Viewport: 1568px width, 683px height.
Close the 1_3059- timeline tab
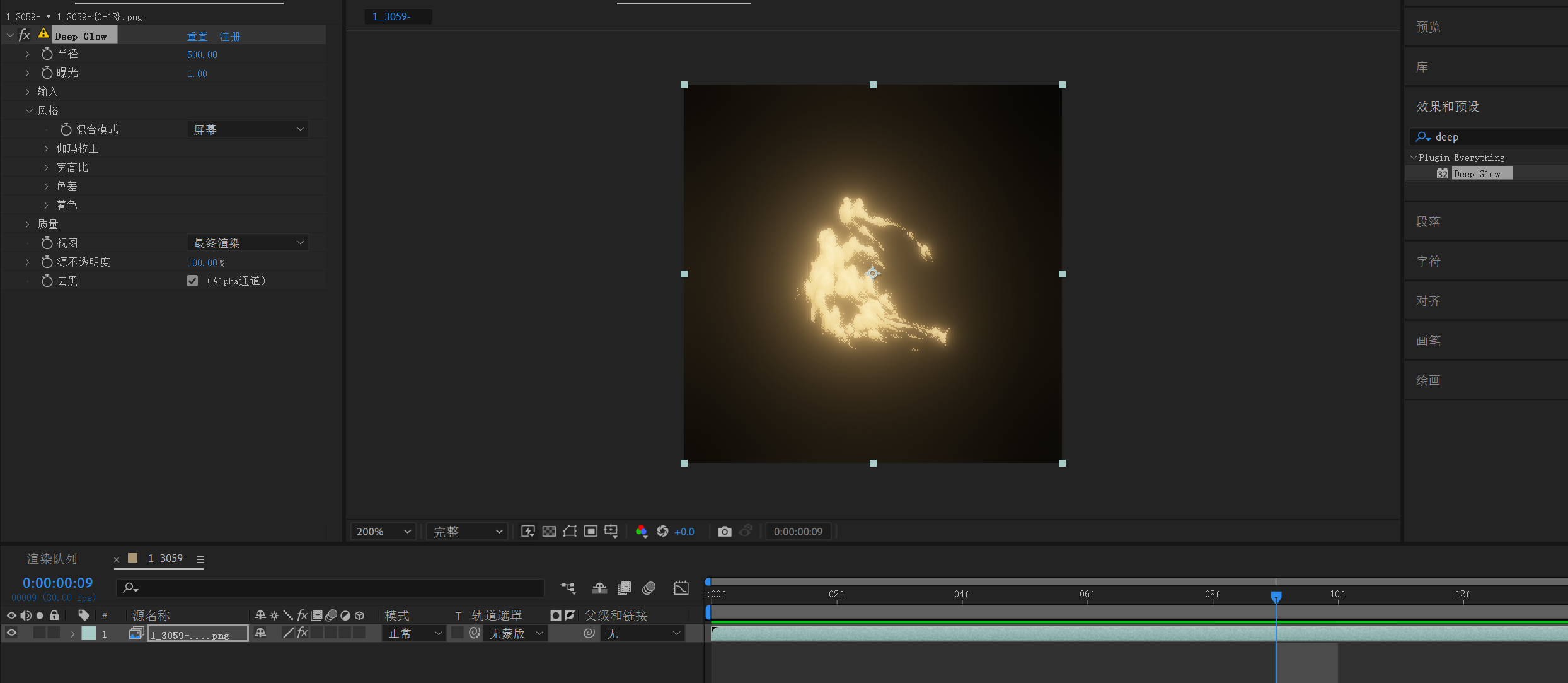[x=117, y=559]
